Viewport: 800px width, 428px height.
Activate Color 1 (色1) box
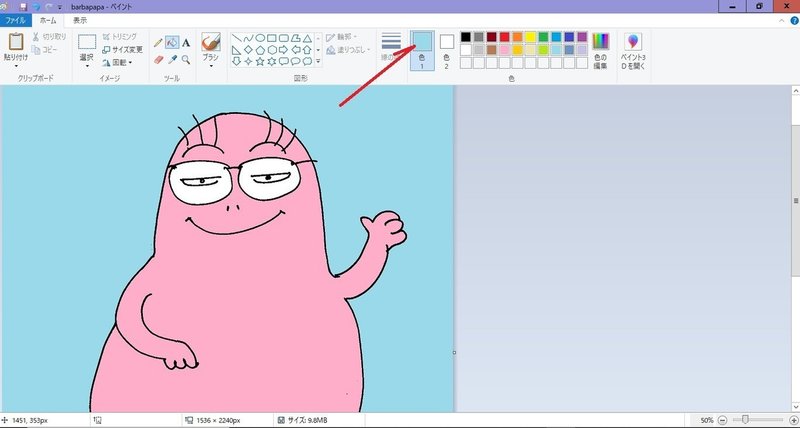(422, 50)
